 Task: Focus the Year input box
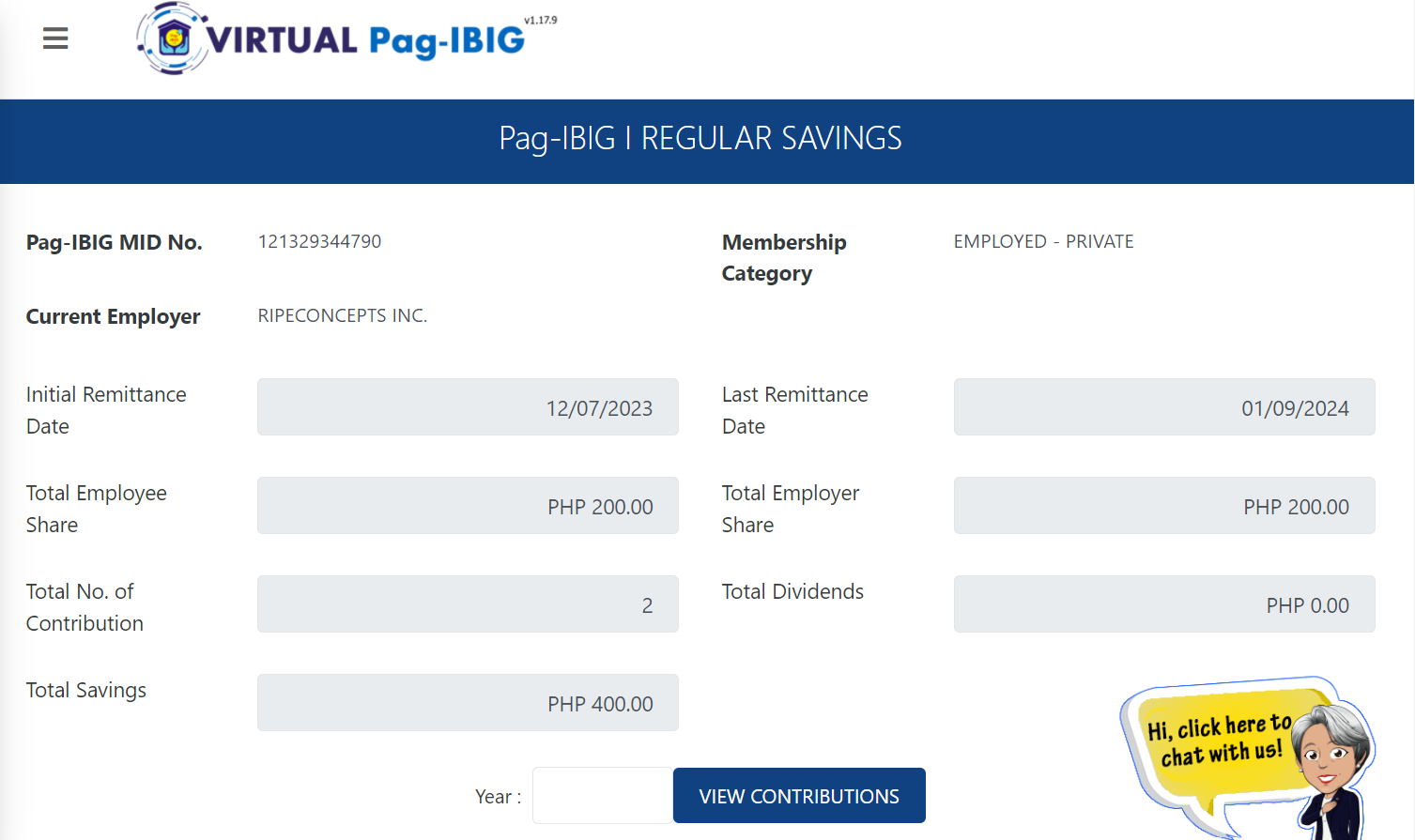602,796
